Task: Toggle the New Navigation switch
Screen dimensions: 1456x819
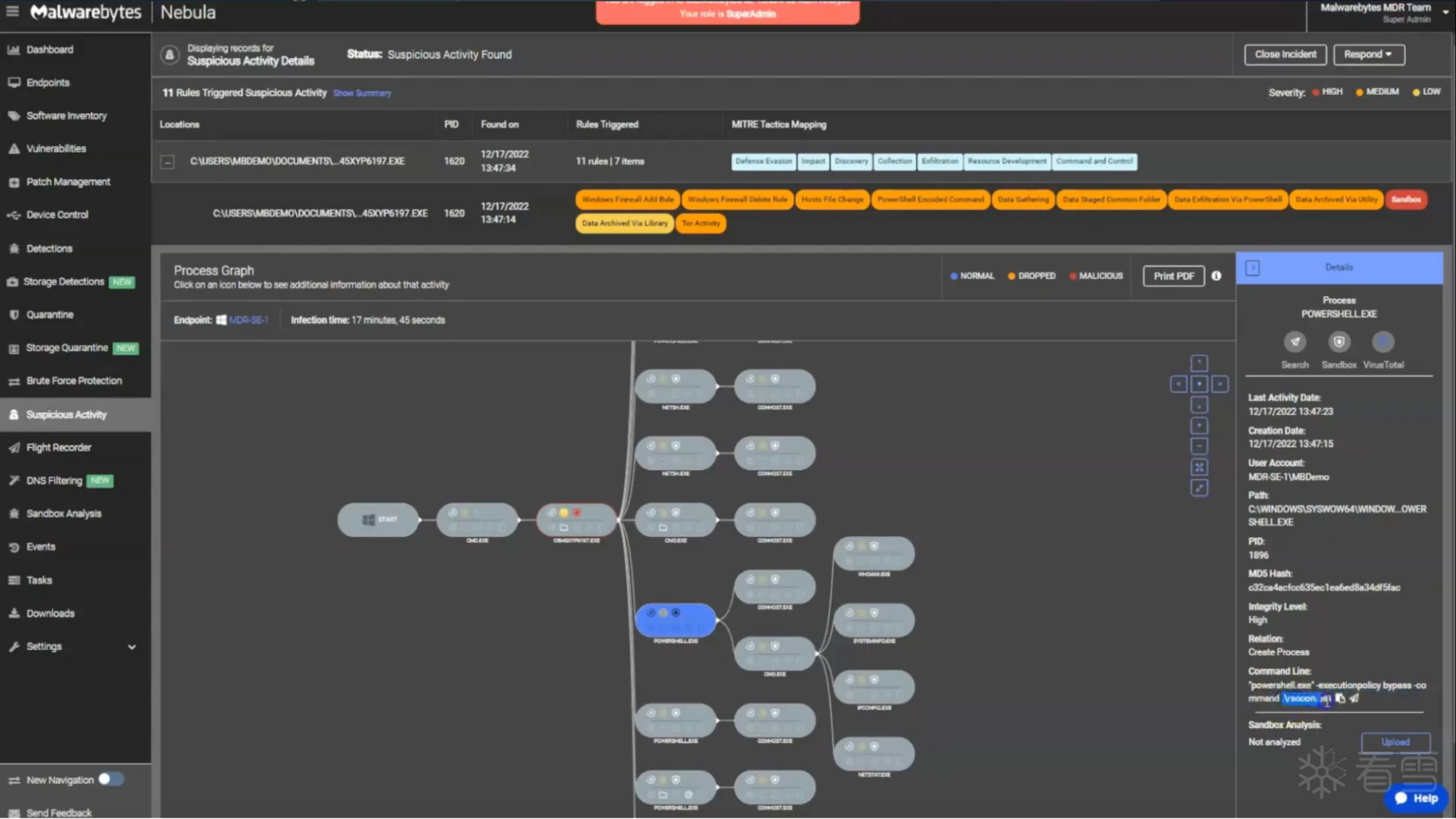Action: [110, 779]
